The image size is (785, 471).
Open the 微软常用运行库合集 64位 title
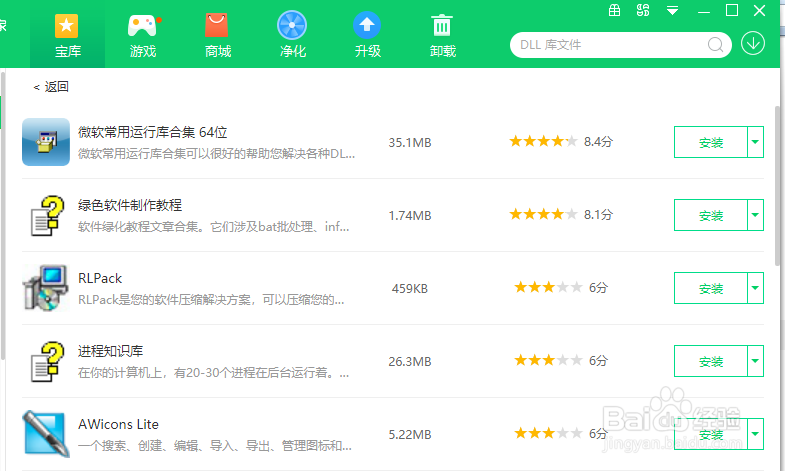(153, 132)
